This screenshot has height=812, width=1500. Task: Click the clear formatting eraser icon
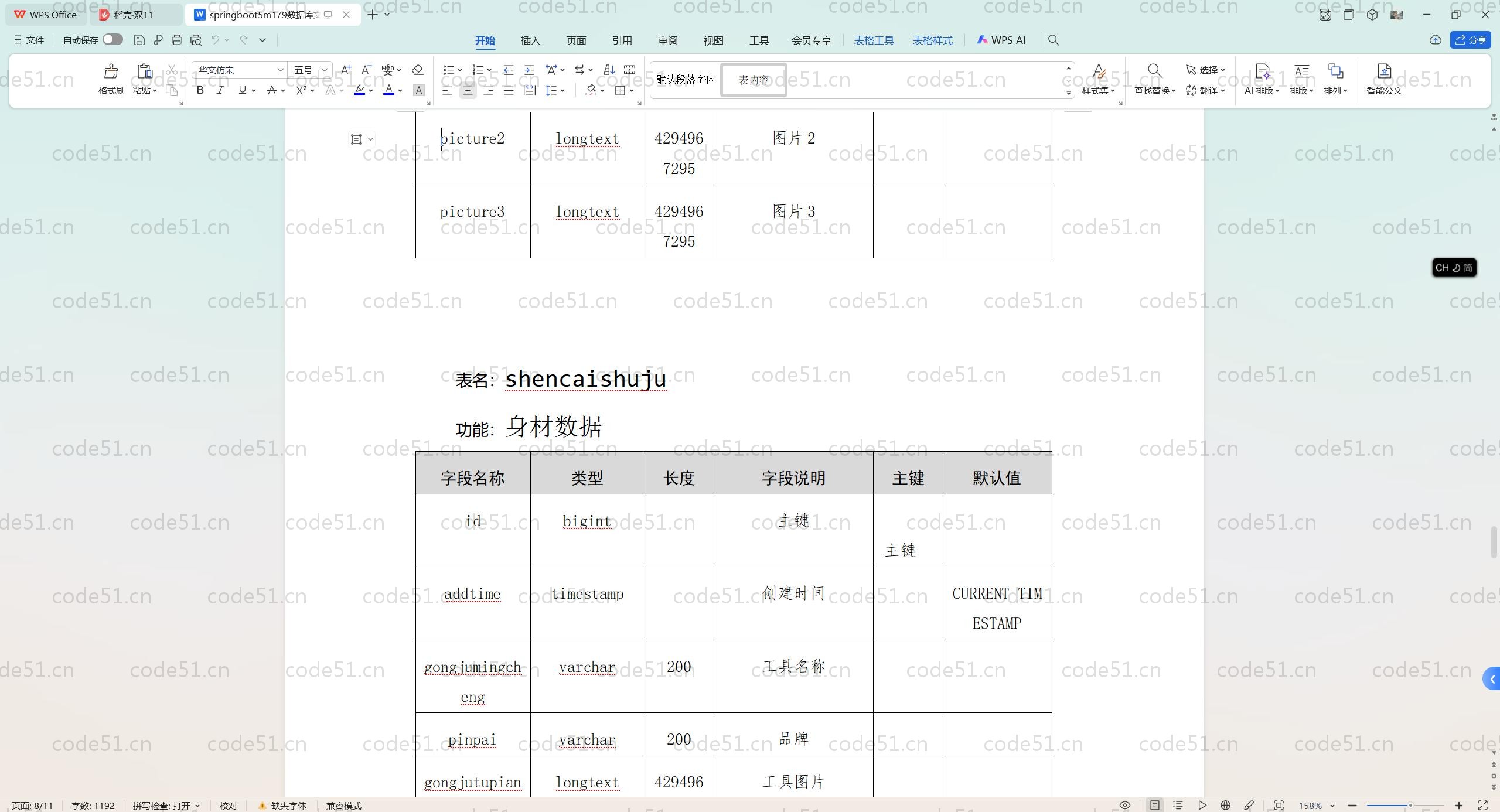(x=417, y=70)
